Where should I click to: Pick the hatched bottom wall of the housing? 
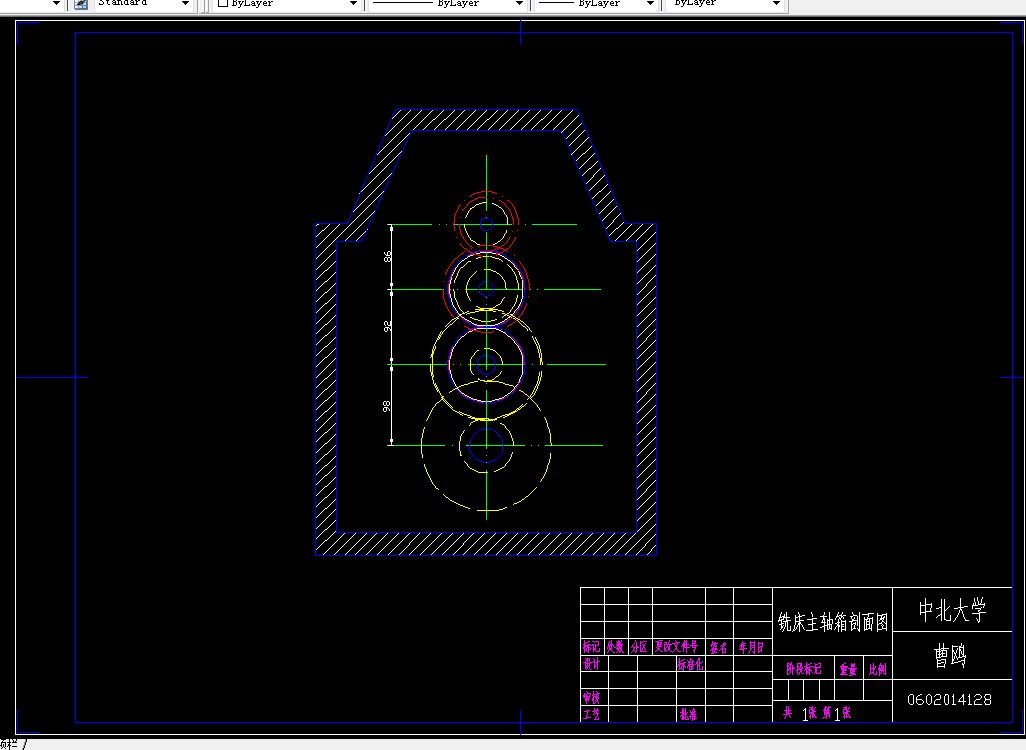click(x=486, y=544)
